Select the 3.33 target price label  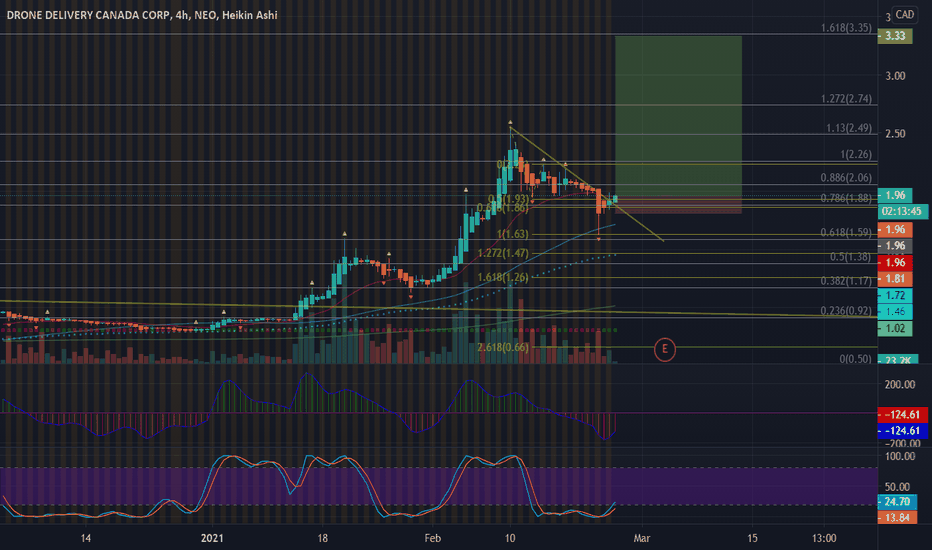click(x=895, y=36)
